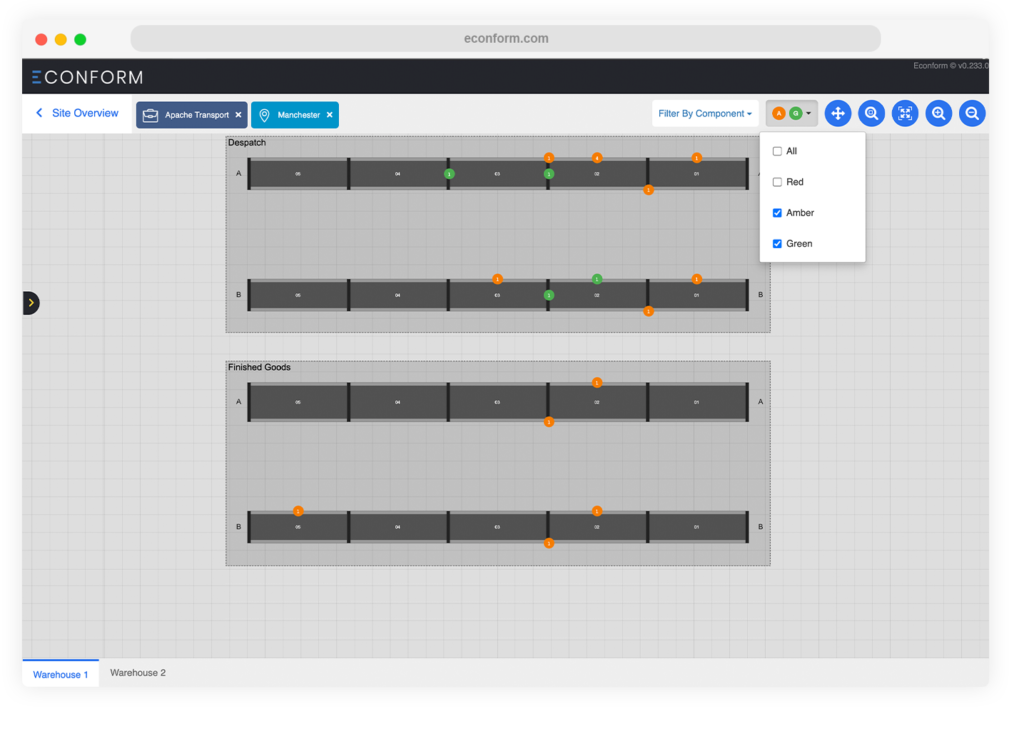This screenshot has width=1024, height=736.
Task: Click the zoom out magnifier with minus
Action: (972, 114)
